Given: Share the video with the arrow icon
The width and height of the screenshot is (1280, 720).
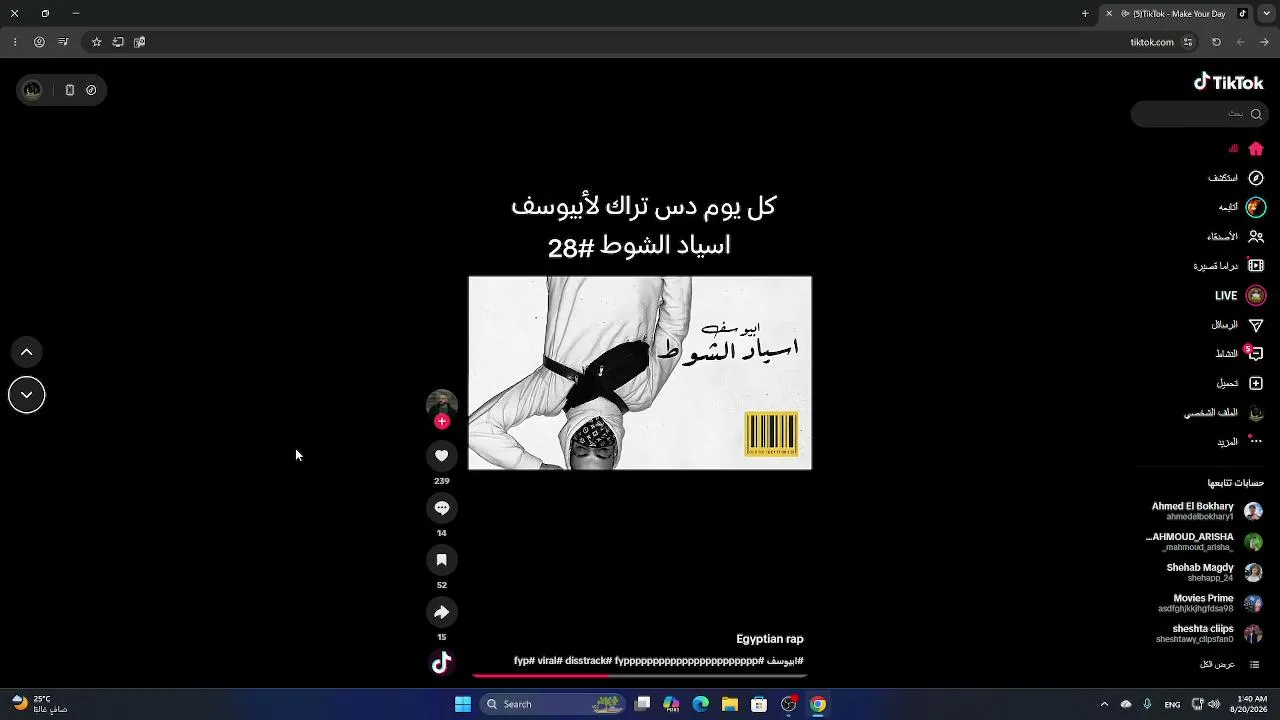Looking at the screenshot, I should 441,612.
